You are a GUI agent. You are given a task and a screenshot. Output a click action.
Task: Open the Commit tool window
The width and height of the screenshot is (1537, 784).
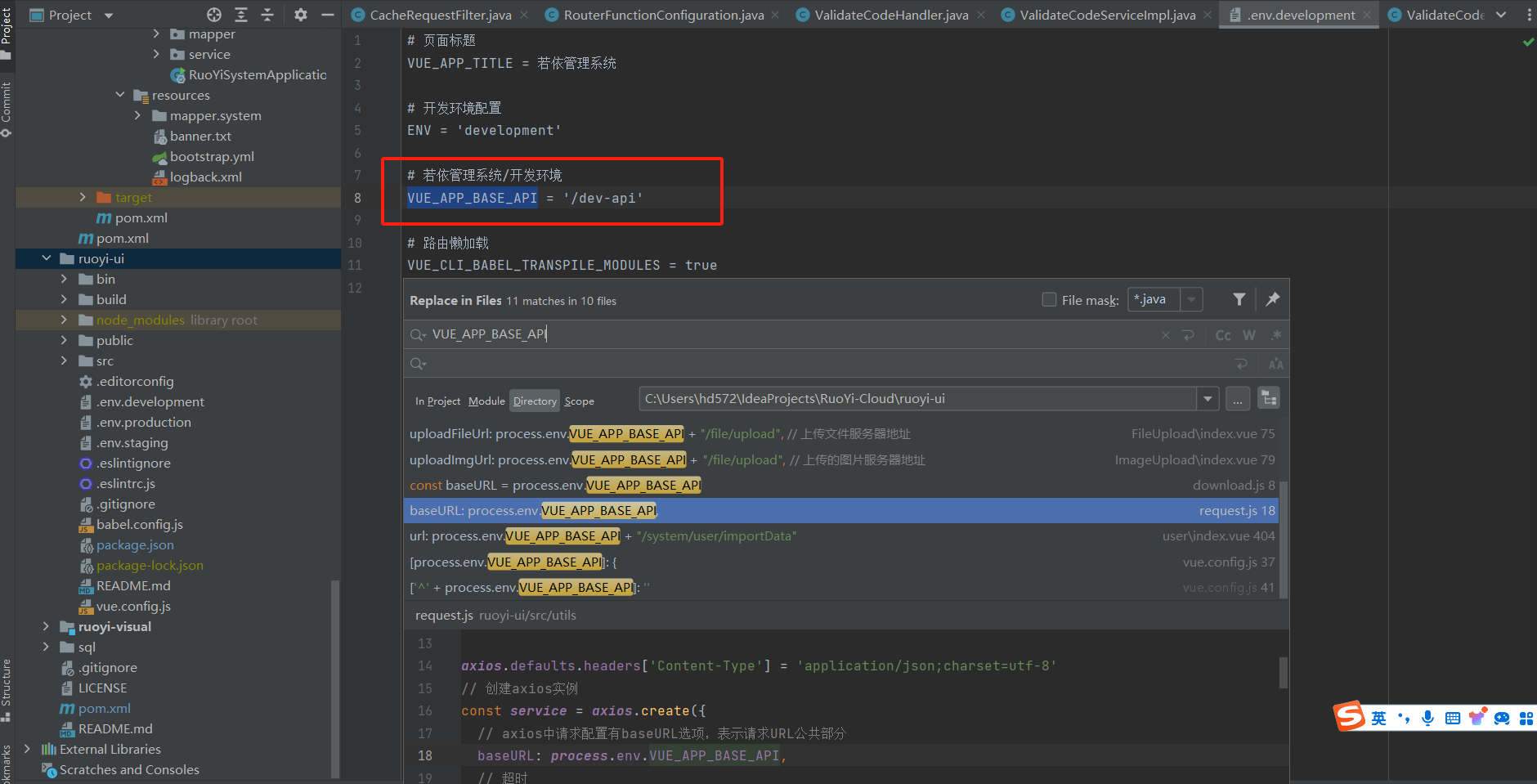(x=7, y=109)
